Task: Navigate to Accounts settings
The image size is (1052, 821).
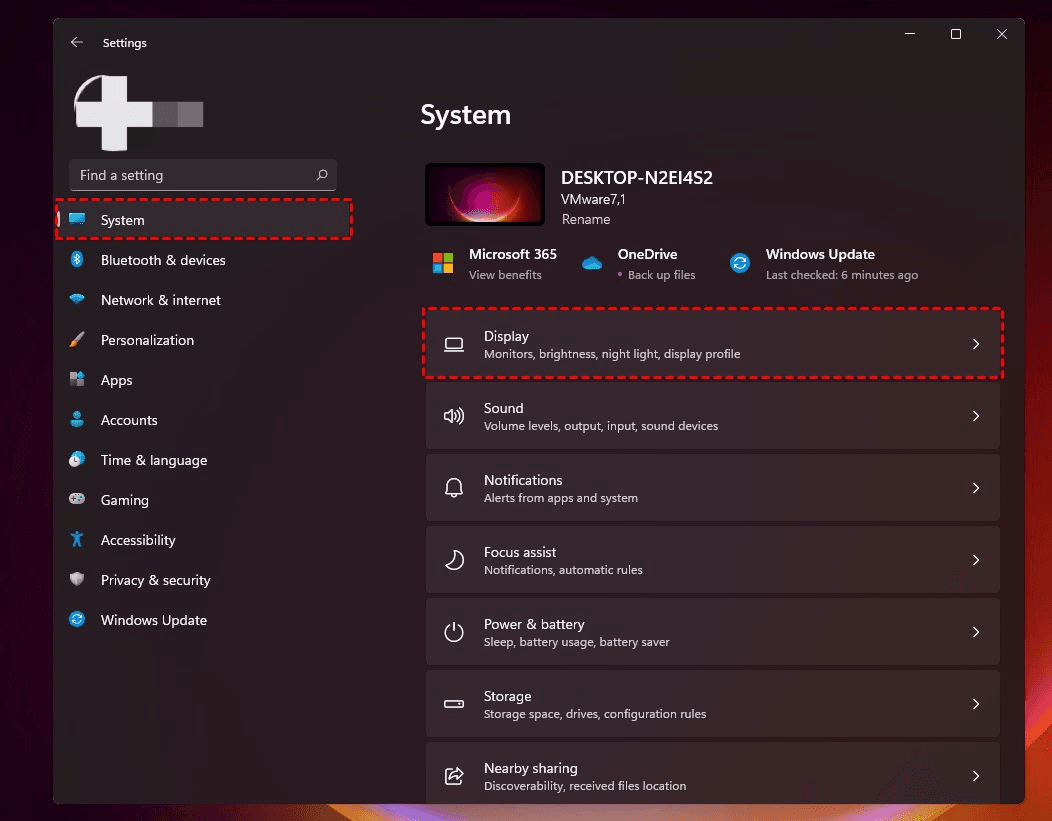Action: [x=129, y=420]
